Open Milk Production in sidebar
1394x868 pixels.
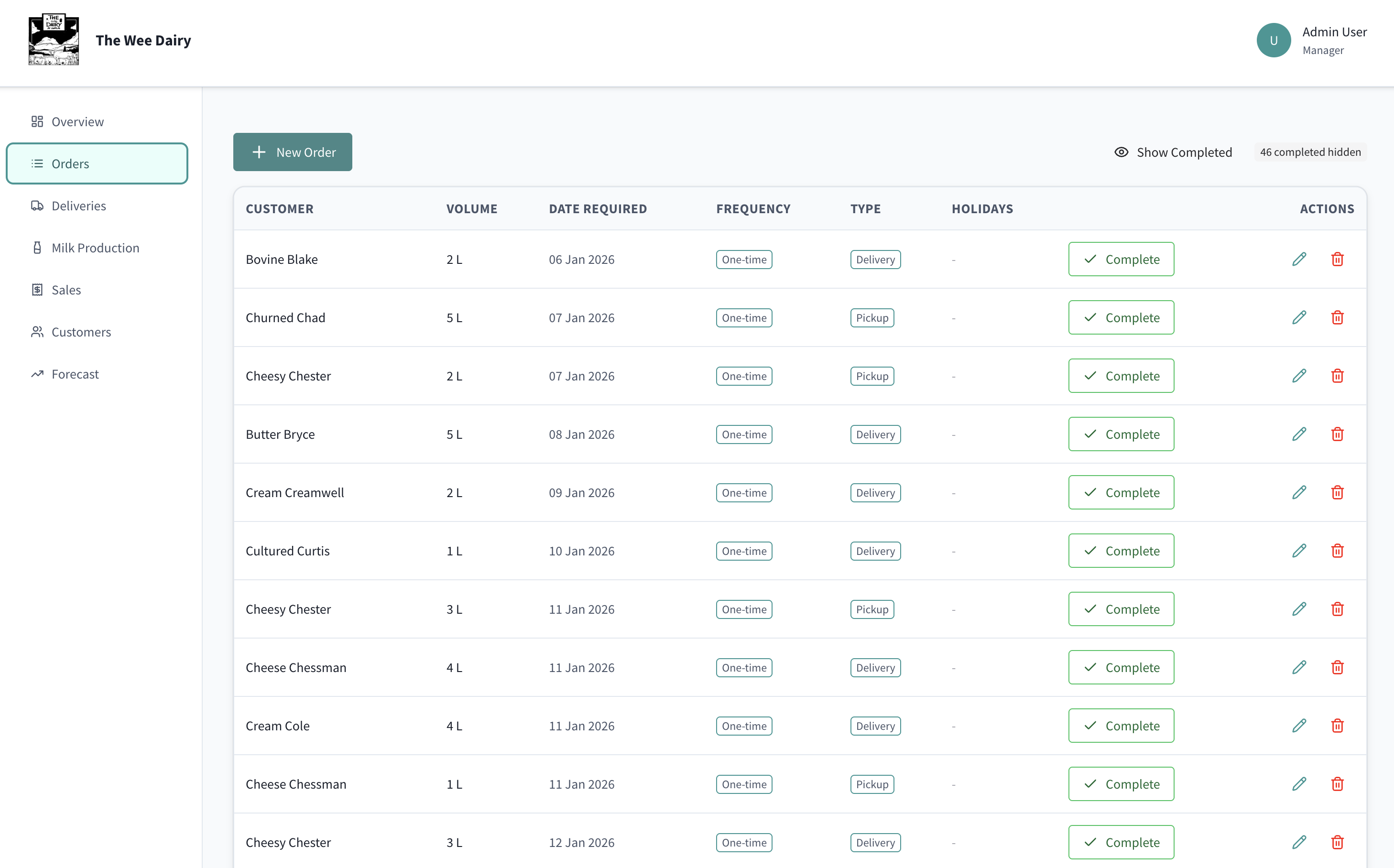[95, 248]
